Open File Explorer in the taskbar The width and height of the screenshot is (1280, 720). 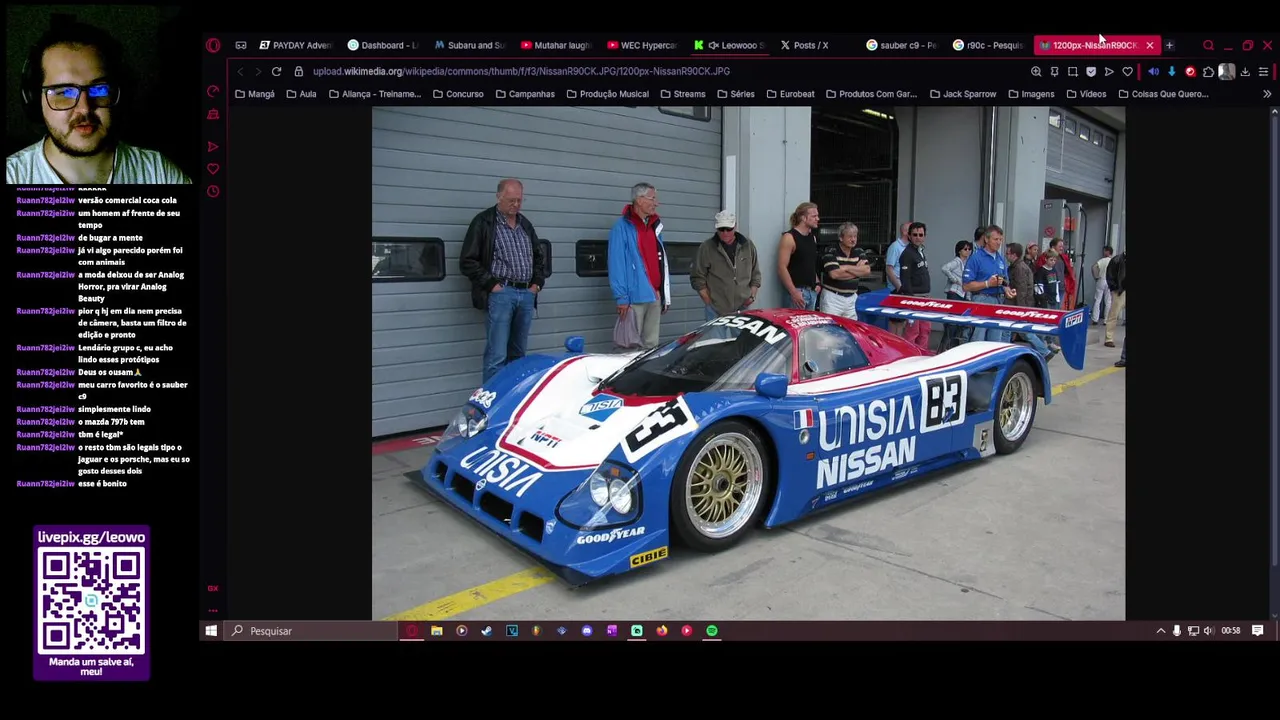click(x=436, y=631)
